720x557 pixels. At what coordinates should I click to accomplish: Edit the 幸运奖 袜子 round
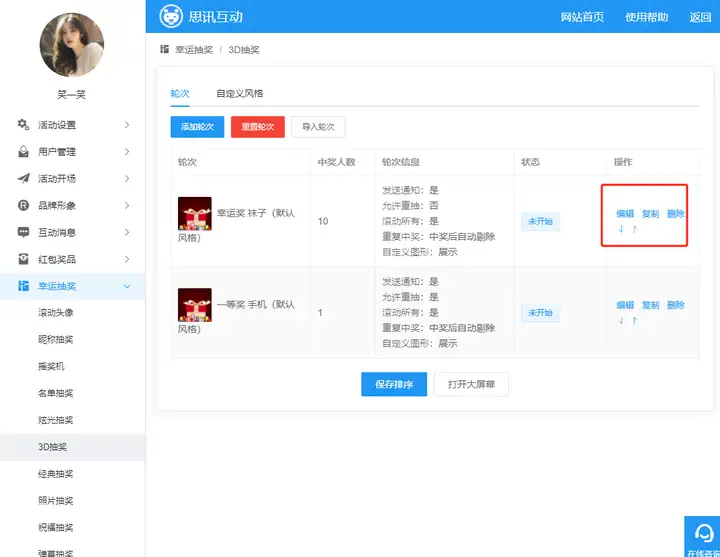point(625,214)
